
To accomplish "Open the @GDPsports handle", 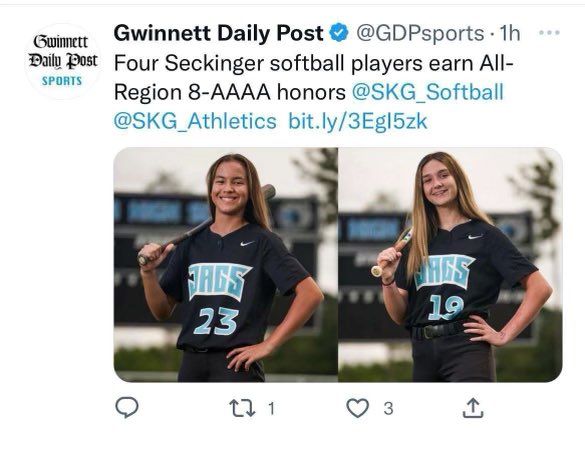I will coord(420,34).
